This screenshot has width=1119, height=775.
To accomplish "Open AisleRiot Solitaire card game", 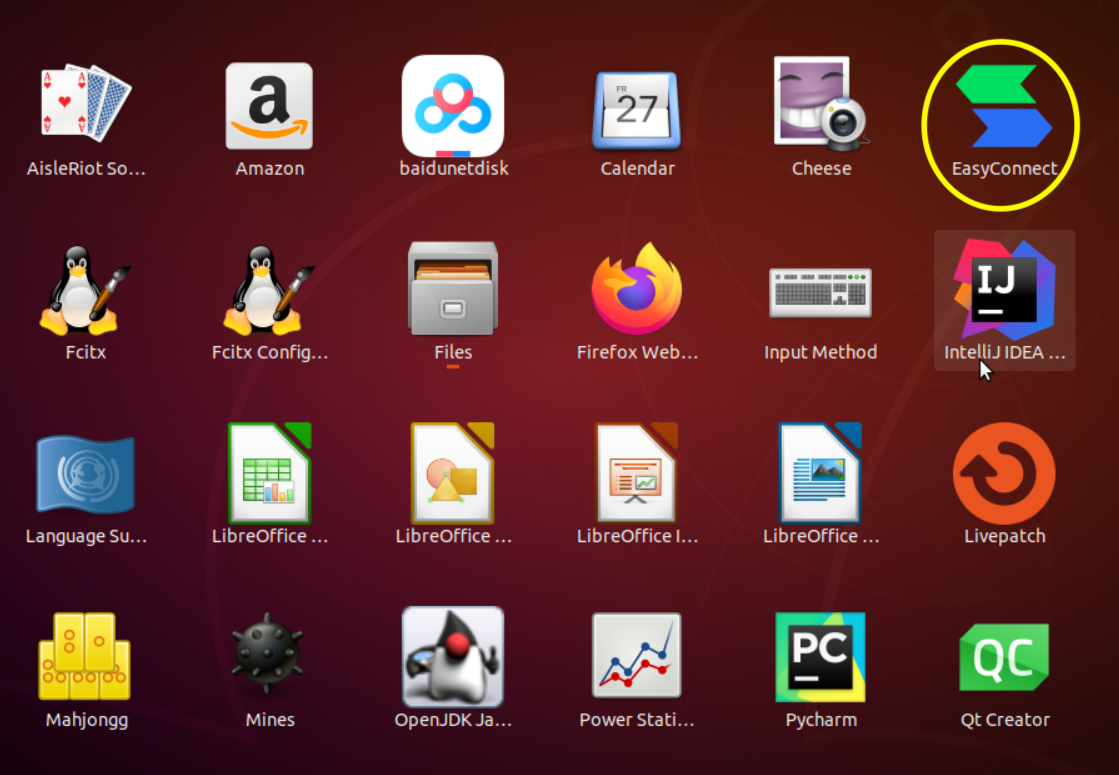I will click(x=86, y=106).
